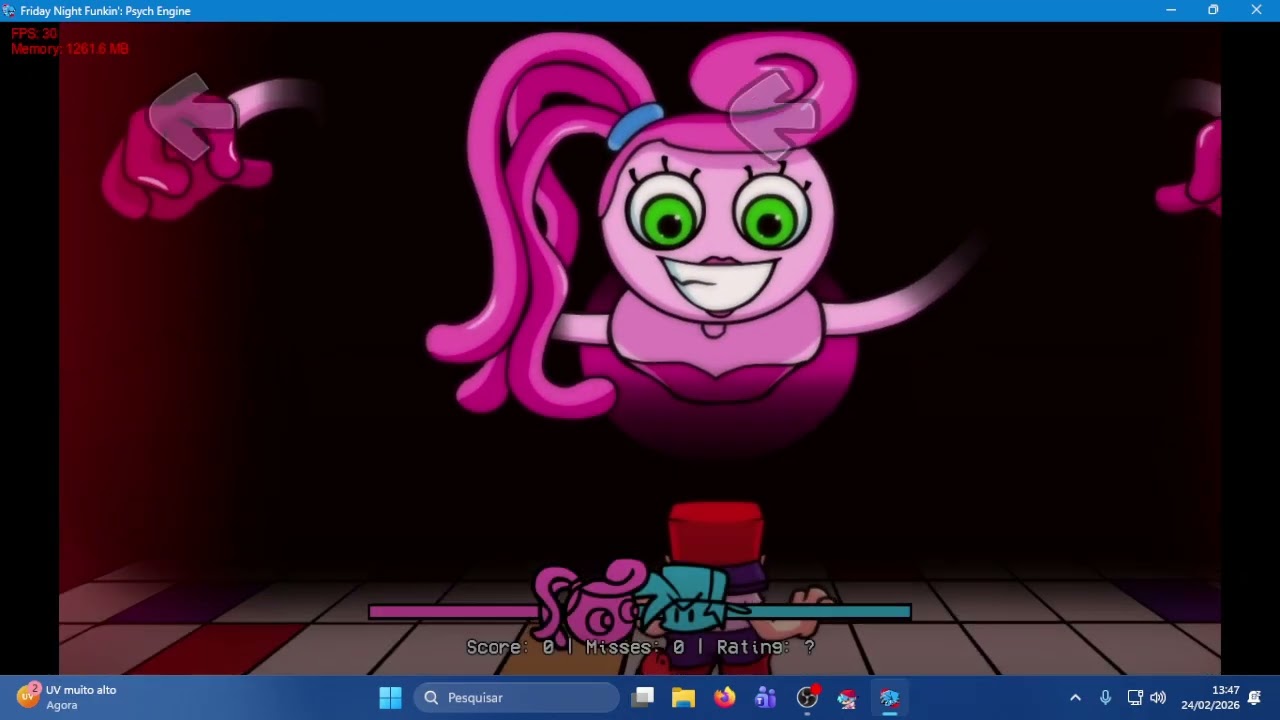This screenshot has height=720, width=1280.
Task: Click the "Pesquisar" search box
Action: coord(517,697)
